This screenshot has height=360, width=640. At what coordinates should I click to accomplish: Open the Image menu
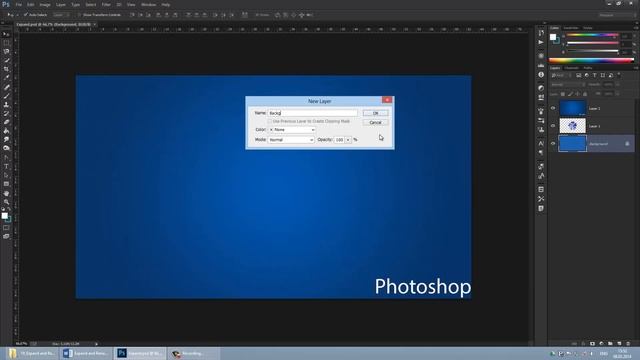coord(45,4)
